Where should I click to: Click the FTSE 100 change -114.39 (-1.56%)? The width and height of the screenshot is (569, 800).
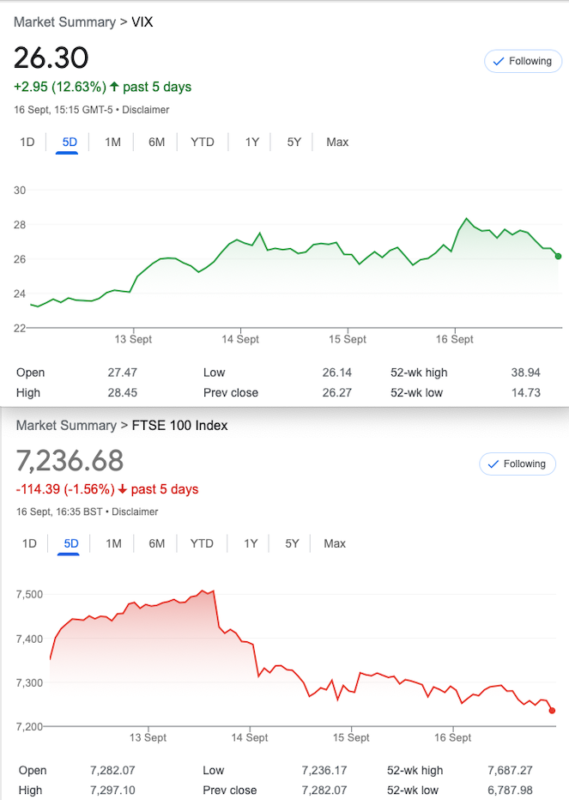click(65, 489)
